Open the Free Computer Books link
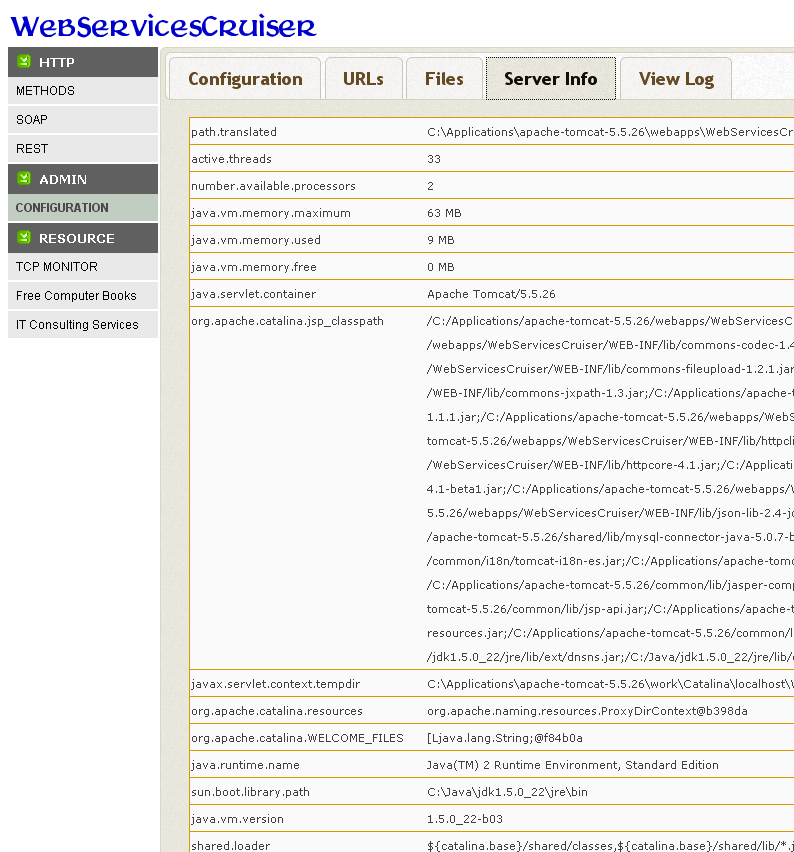Viewport: 794px width, 852px height. pos(83,296)
